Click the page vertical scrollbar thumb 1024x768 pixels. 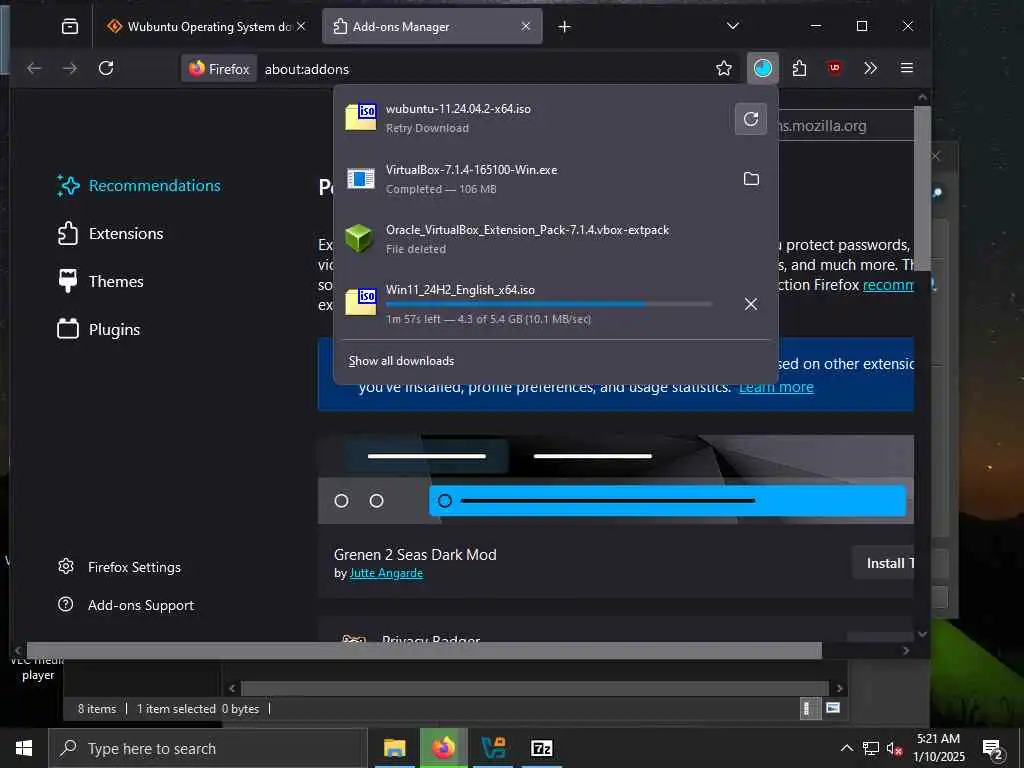(921, 188)
